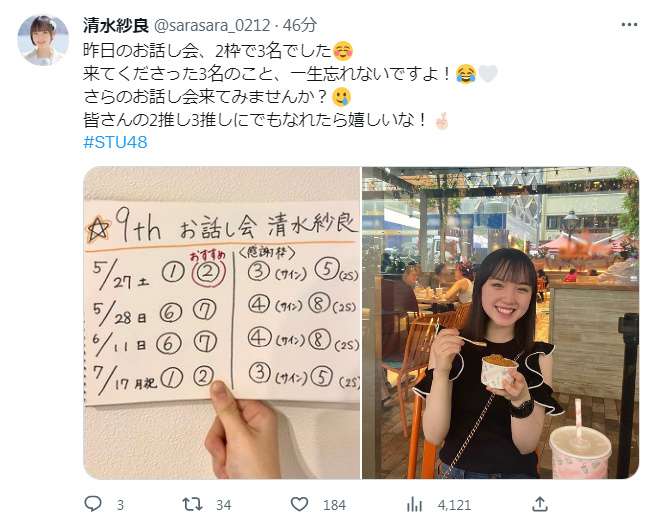The image size is (649, 525).
Task: Click the tweet text line starting 昨日のお話し会
Action: coord(208,51)
